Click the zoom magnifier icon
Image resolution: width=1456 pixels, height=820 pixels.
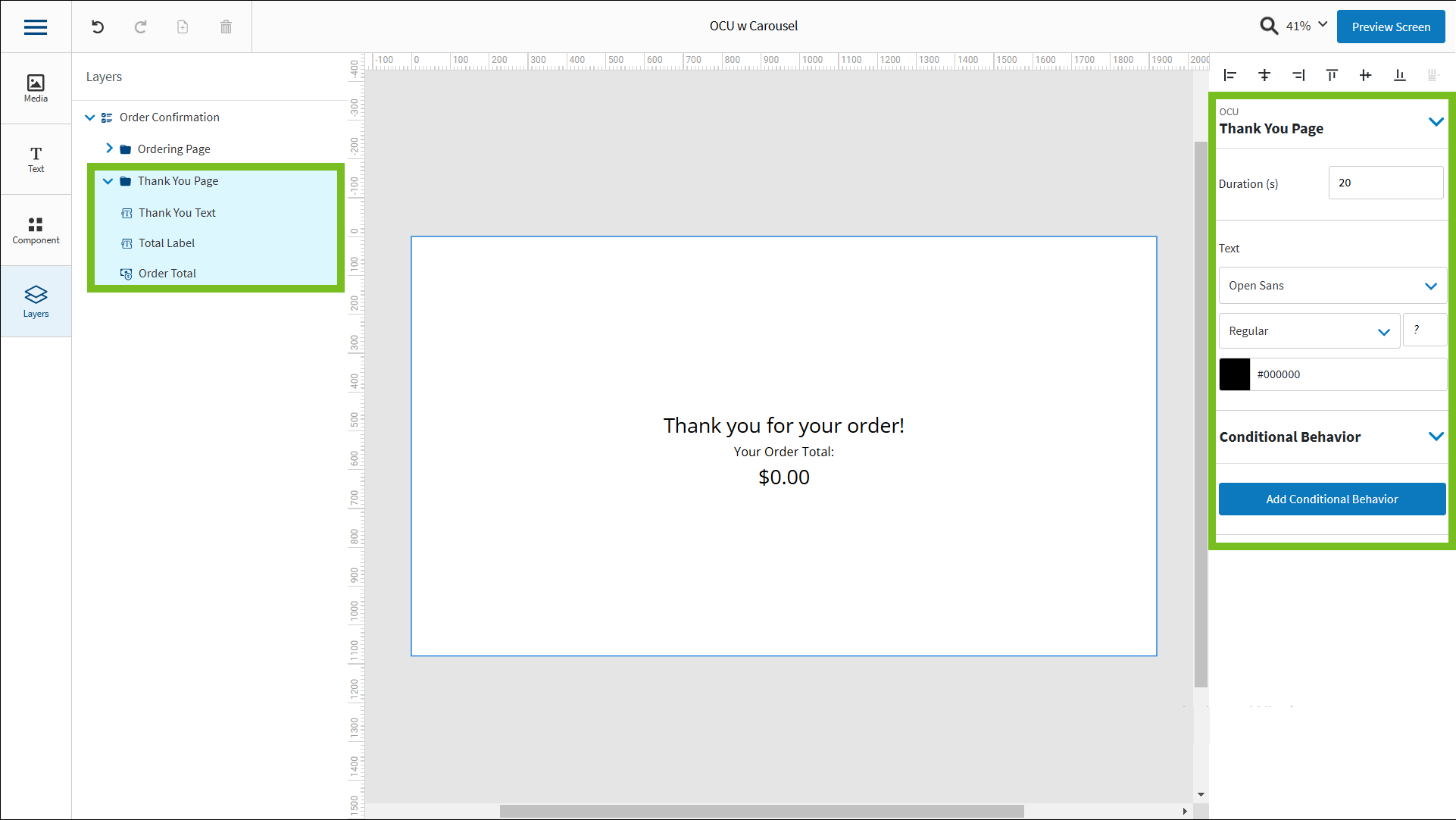(1269, 25)
